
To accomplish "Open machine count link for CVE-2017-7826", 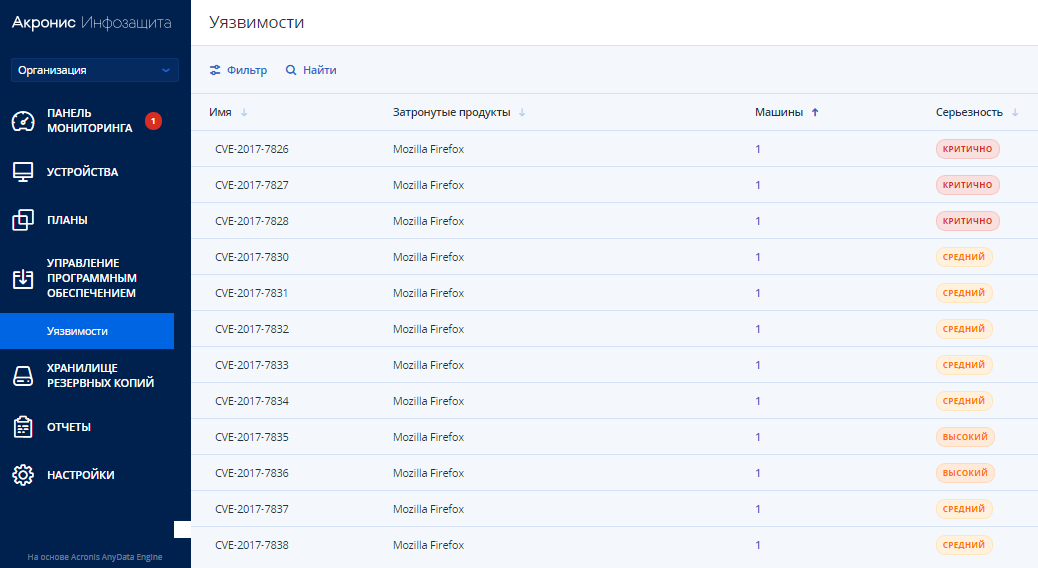I will [x=758, y=150].
